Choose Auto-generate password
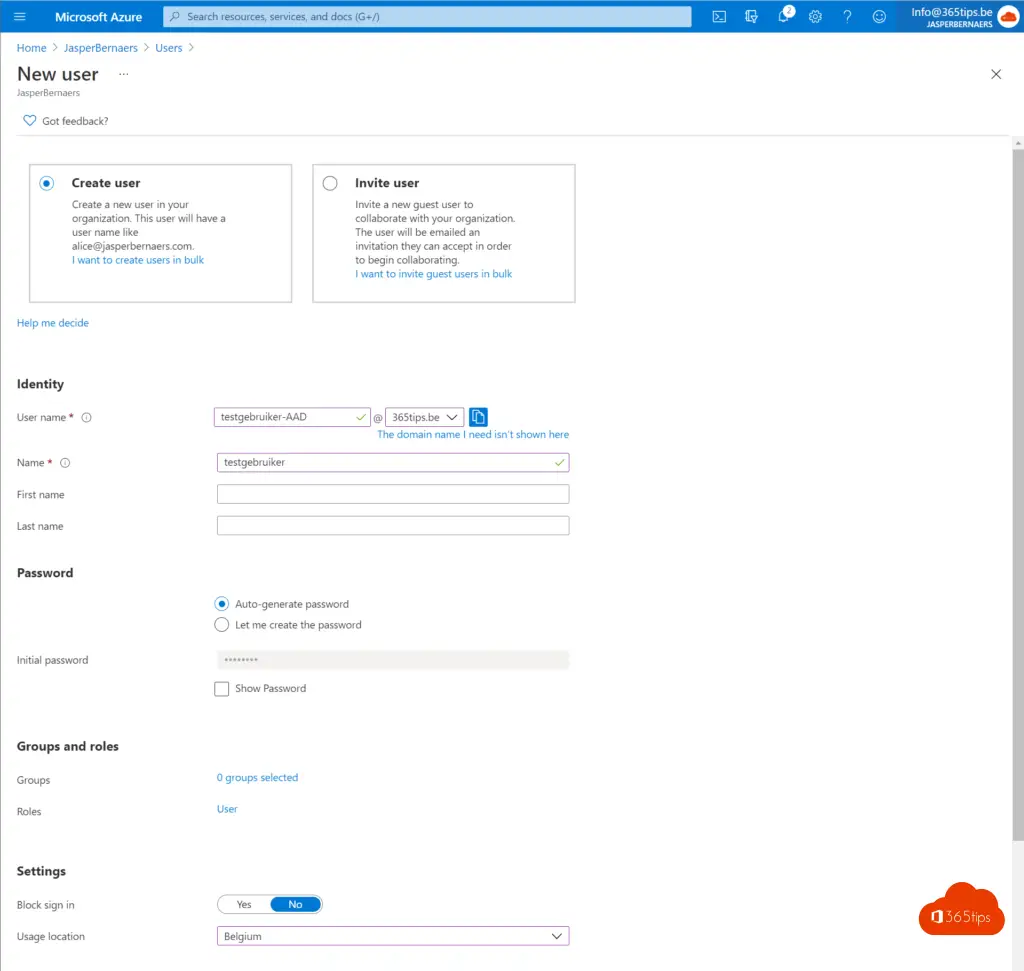The width and height of the screenshot is (1024, 971). coord(221,604)
